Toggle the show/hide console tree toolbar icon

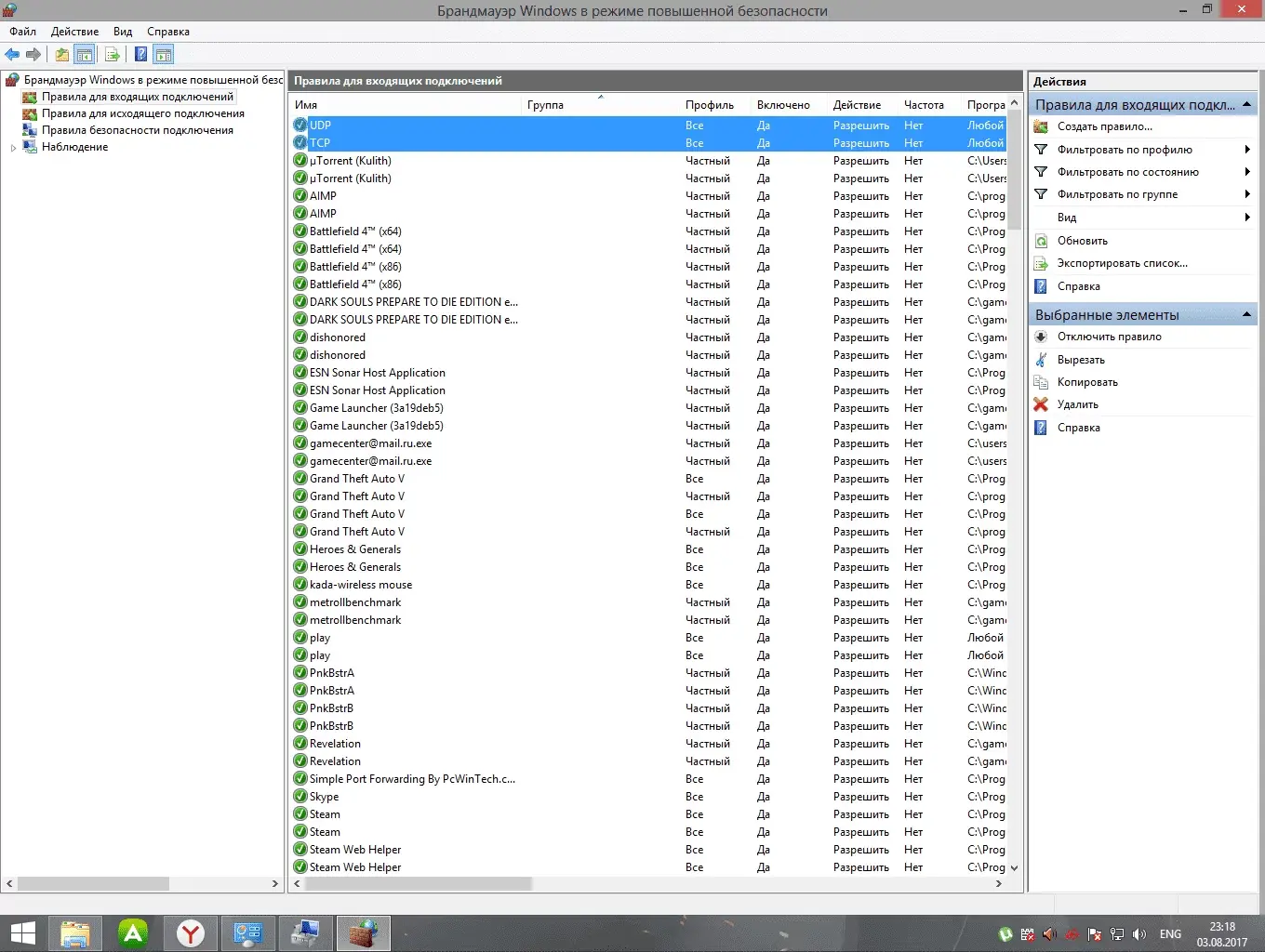(85, 55)
